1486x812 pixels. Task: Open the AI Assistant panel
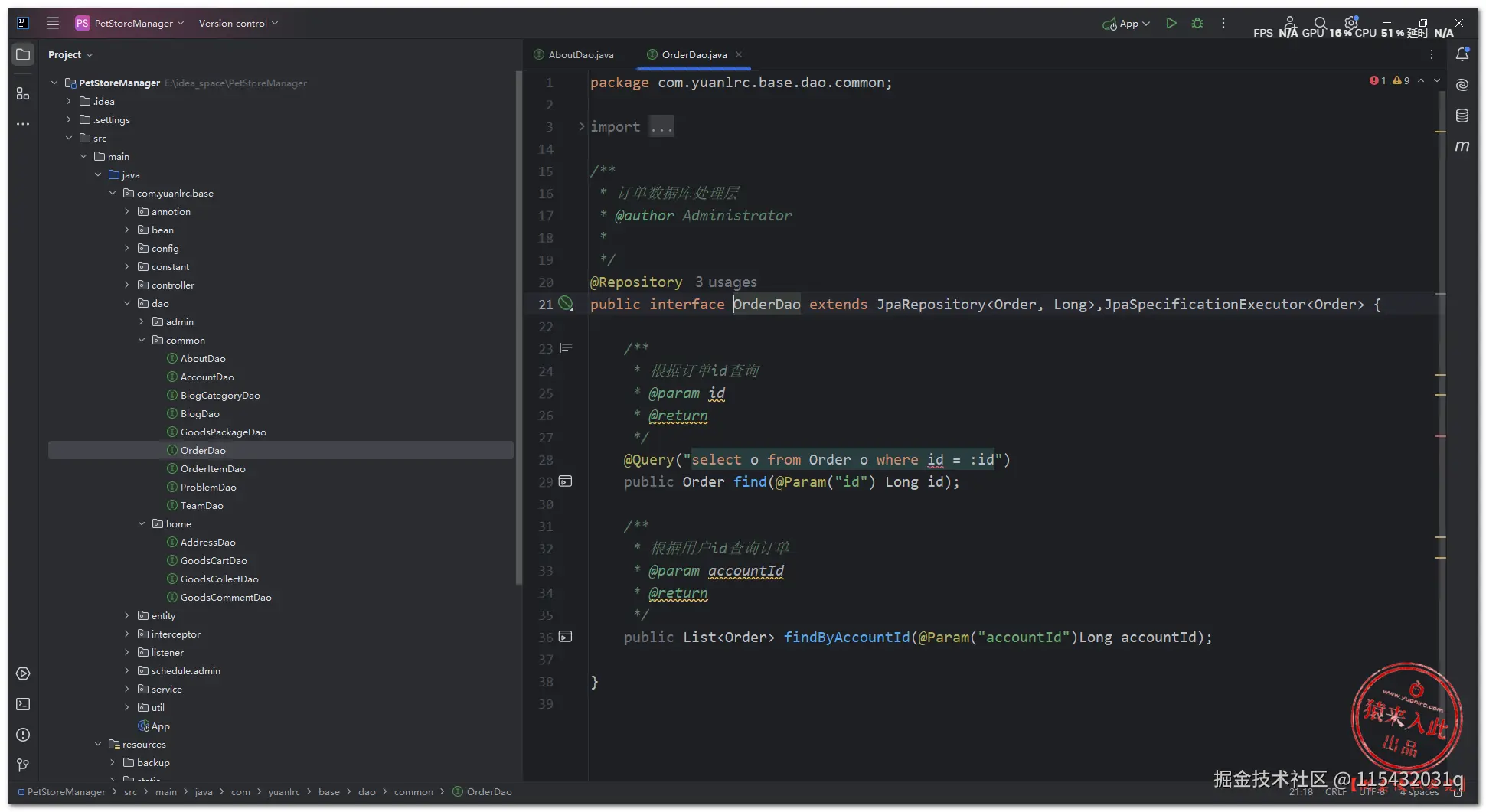click(x=1462, y=85)
